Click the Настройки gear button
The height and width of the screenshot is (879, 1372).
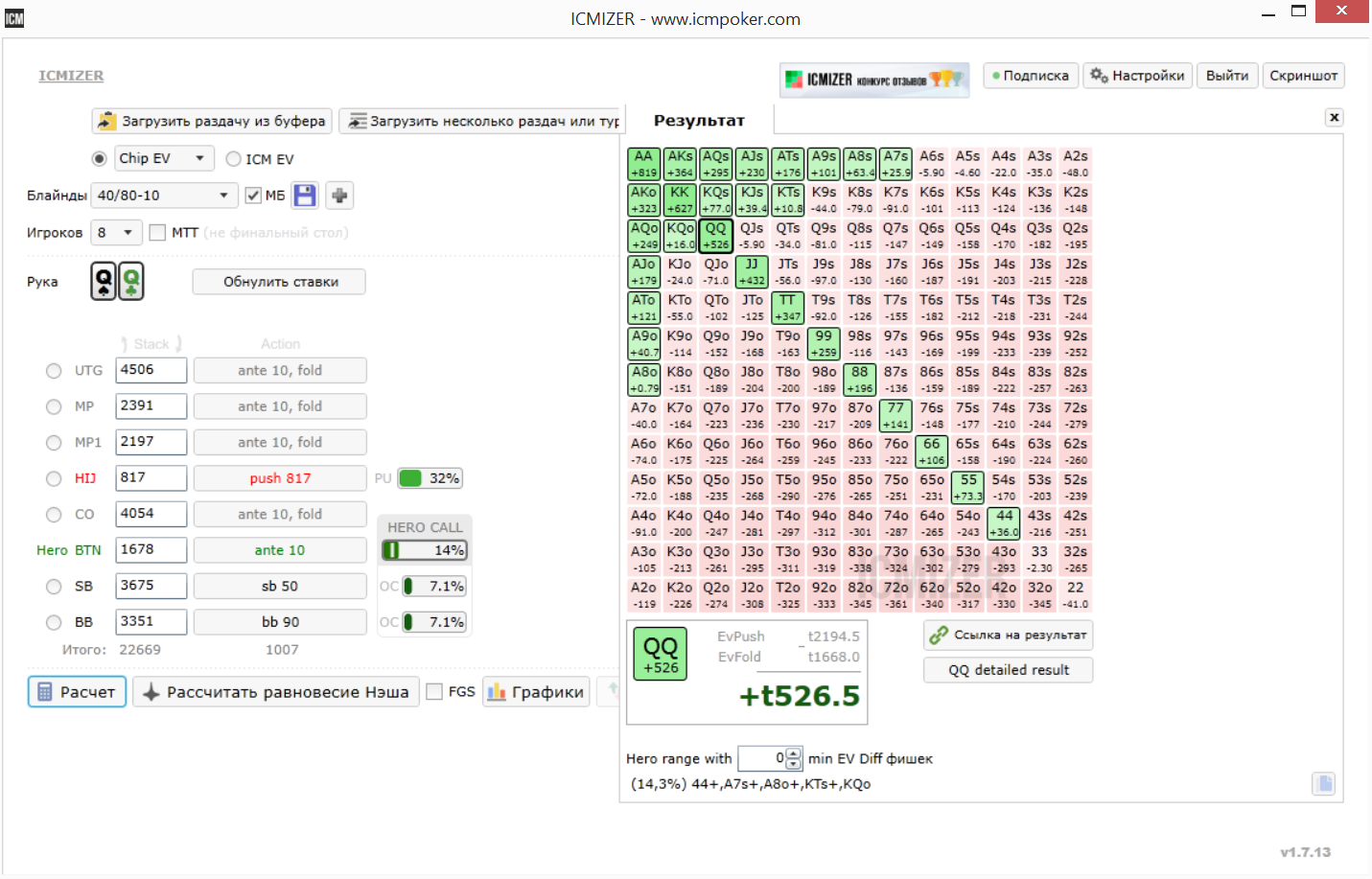pos(1137,76)
